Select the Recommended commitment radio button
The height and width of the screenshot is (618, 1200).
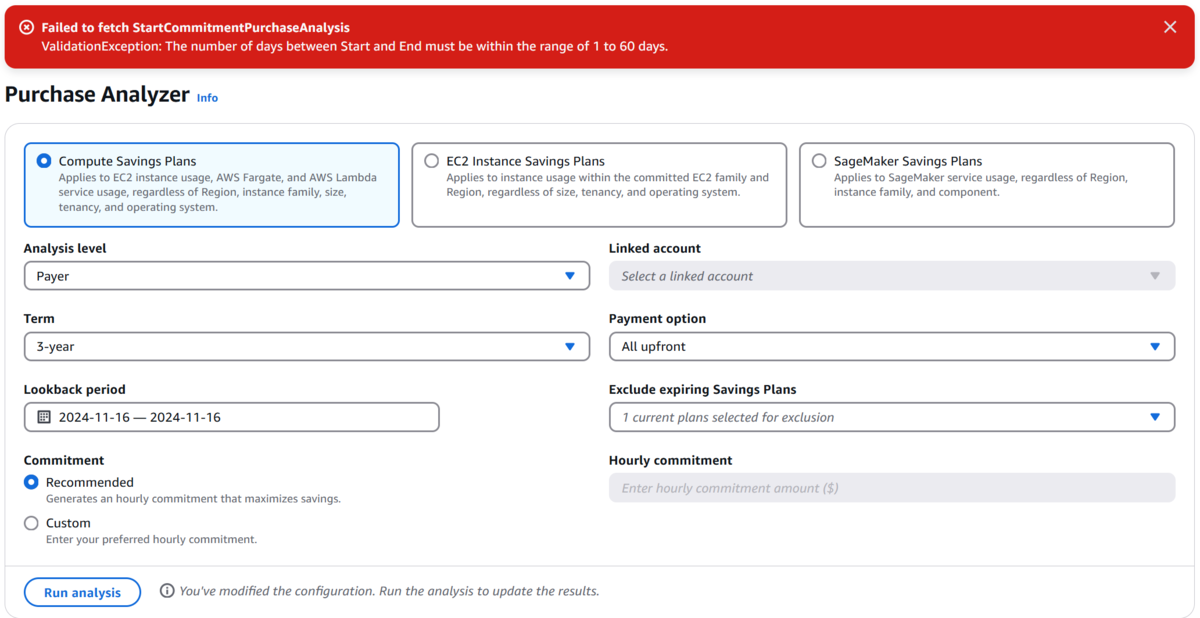click(31, 482)
